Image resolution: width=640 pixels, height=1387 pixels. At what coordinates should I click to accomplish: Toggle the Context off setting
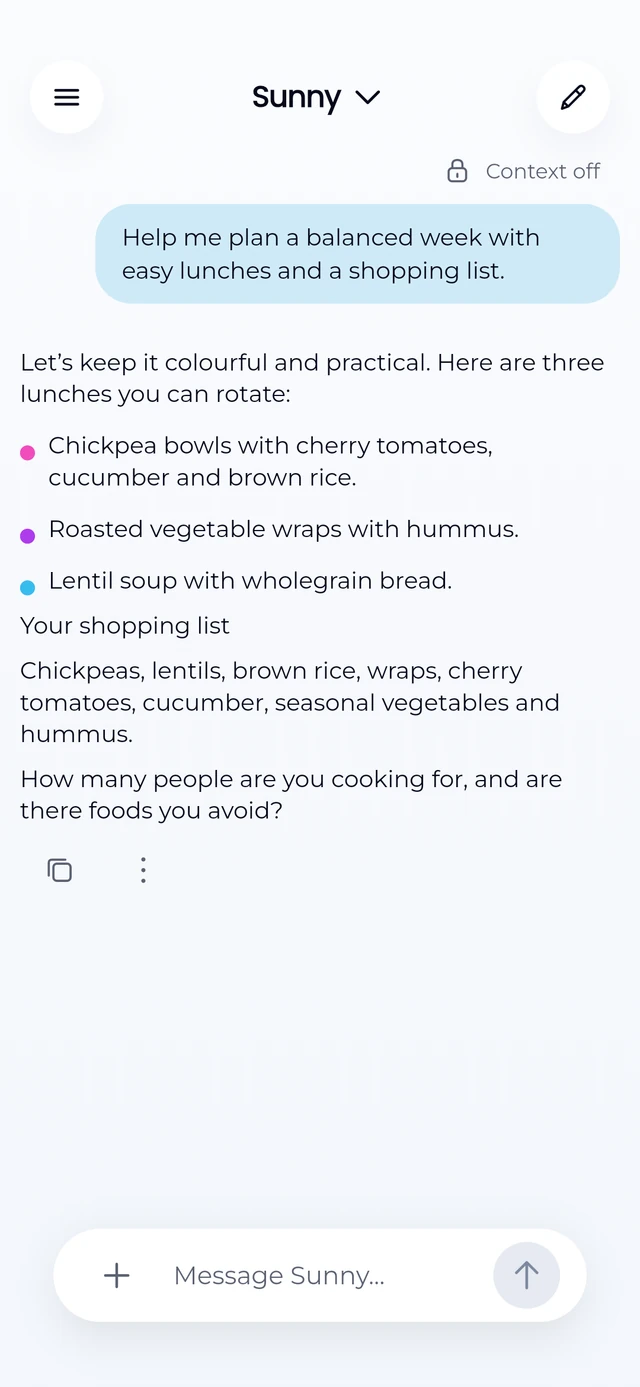click(524, 171)
